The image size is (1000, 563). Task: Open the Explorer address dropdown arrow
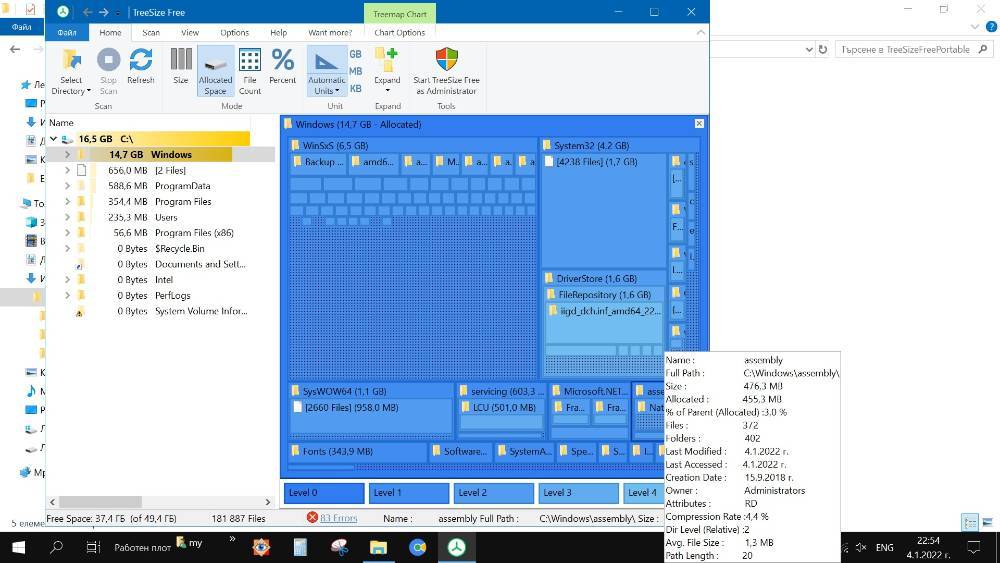click(809, 49)
